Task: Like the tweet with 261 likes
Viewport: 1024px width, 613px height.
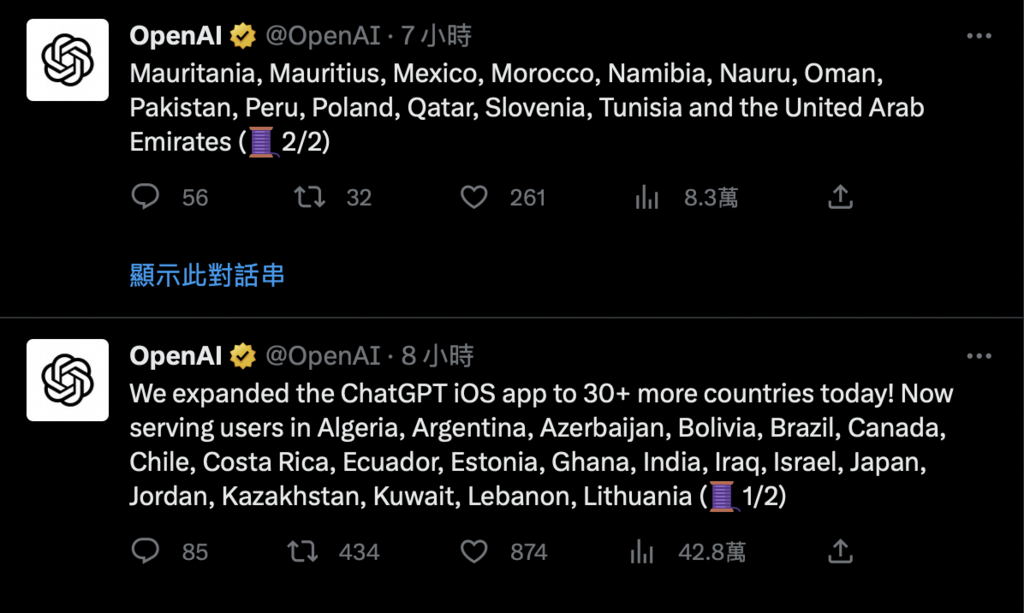Action: (x=474, y=197)
